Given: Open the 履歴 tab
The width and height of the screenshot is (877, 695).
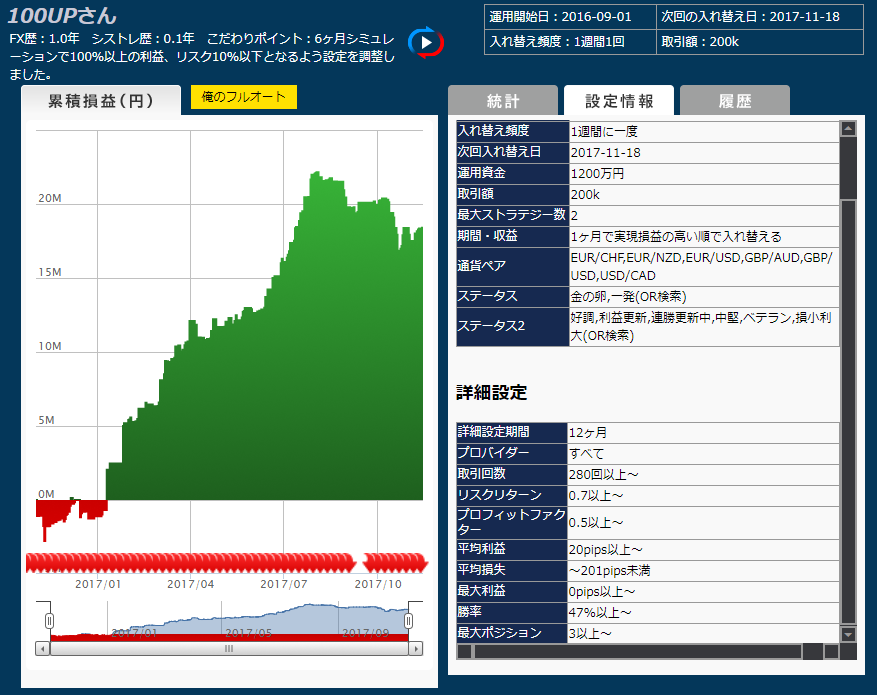Looking at the screenshot, I should (734, 101).
